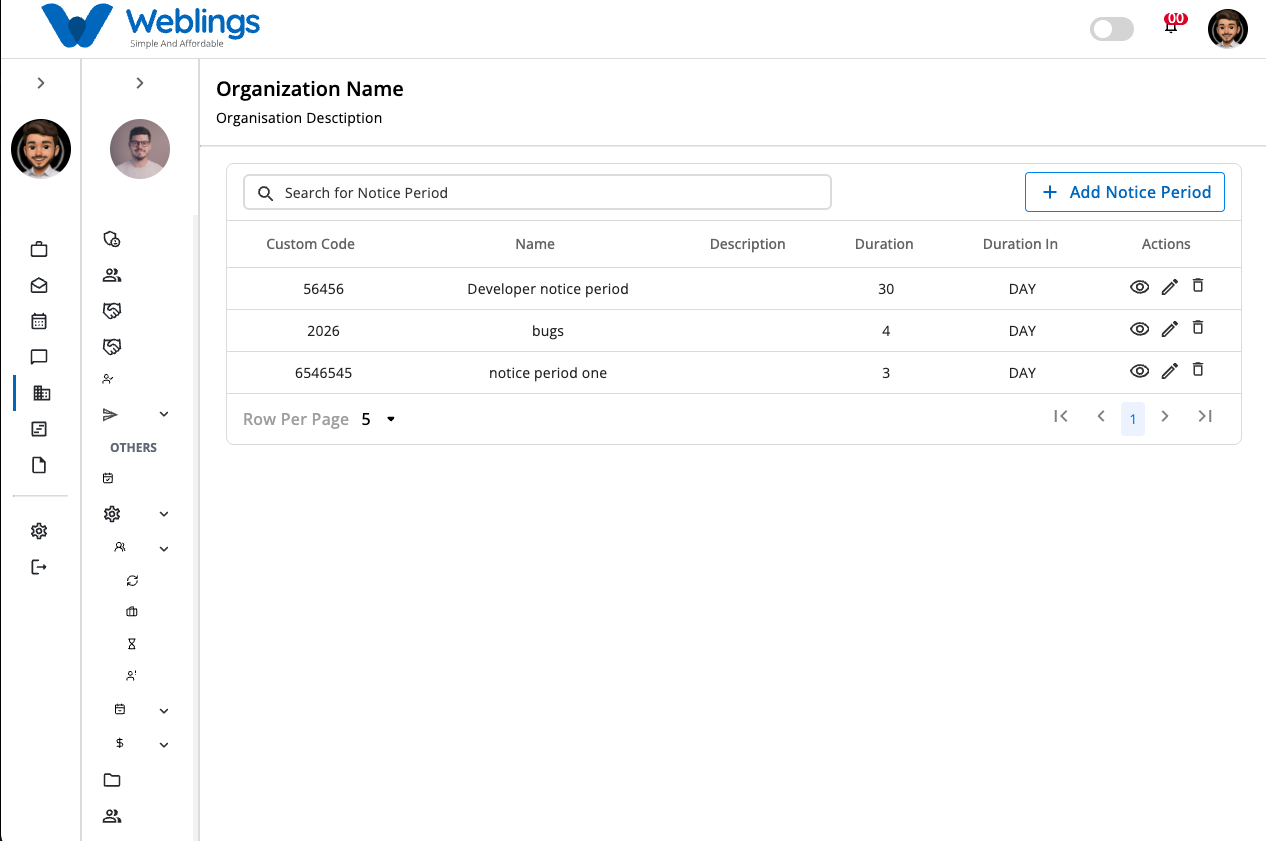1266x841 pixels.
Task: Select the organization building icon
Action: (x=41, y=393)
